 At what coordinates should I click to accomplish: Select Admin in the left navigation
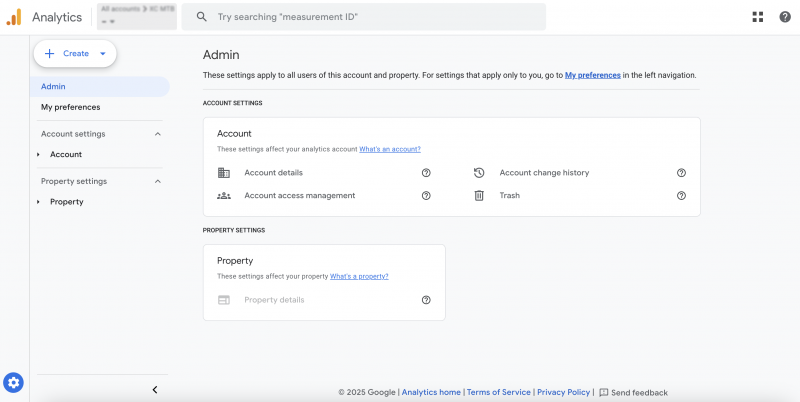(x=54, y=87)
